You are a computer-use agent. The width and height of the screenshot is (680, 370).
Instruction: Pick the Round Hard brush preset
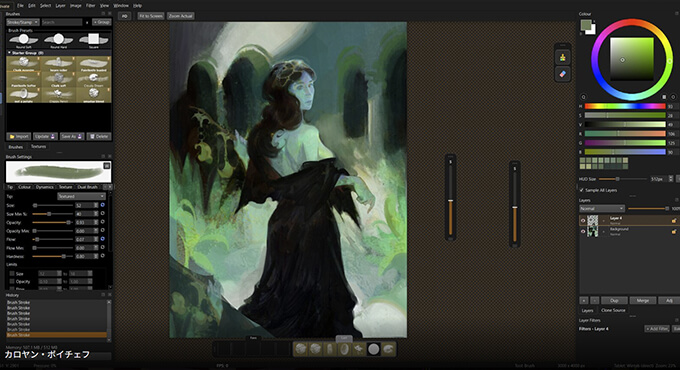click(x=59, y=41)
